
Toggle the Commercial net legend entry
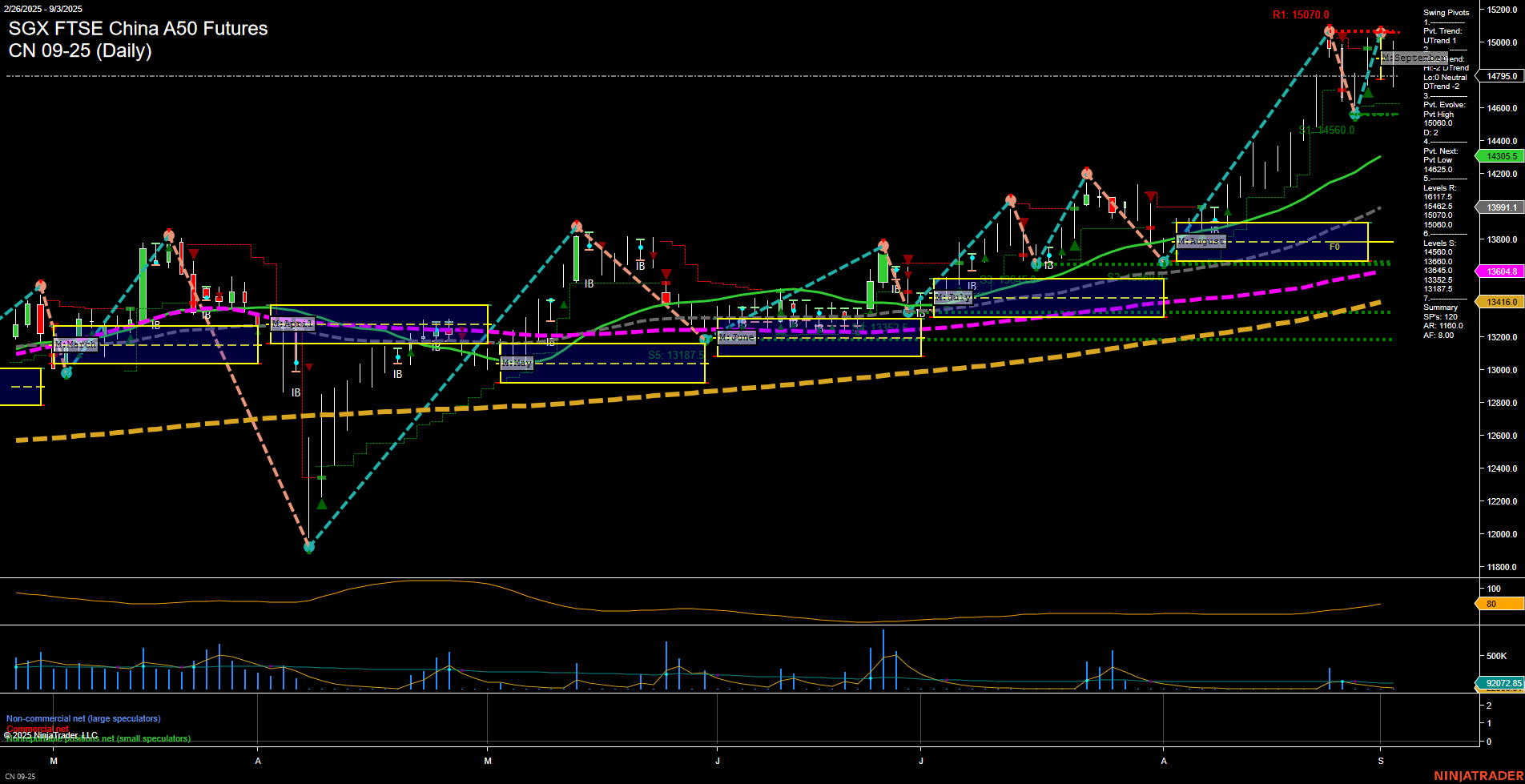38,728
